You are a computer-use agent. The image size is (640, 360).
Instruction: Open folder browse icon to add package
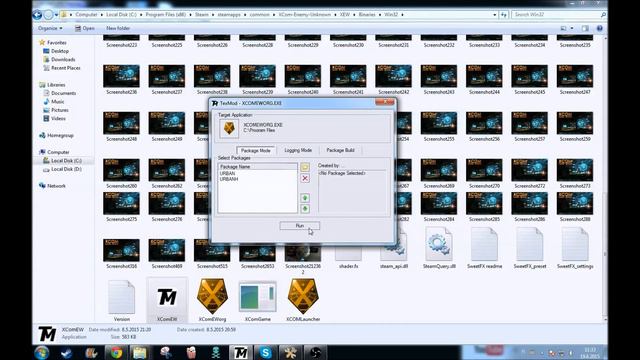pos(304,167)
